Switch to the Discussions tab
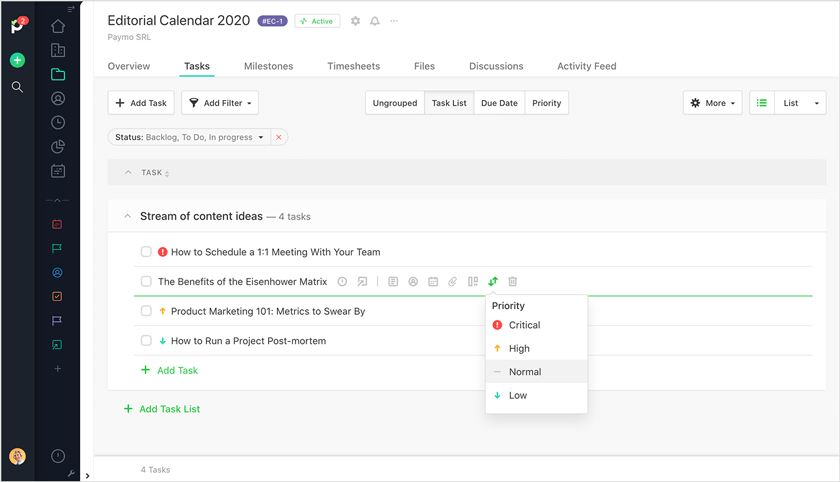The width and height of the screenshot is (840, 482). pyautogui.click(x=496, y=66)
